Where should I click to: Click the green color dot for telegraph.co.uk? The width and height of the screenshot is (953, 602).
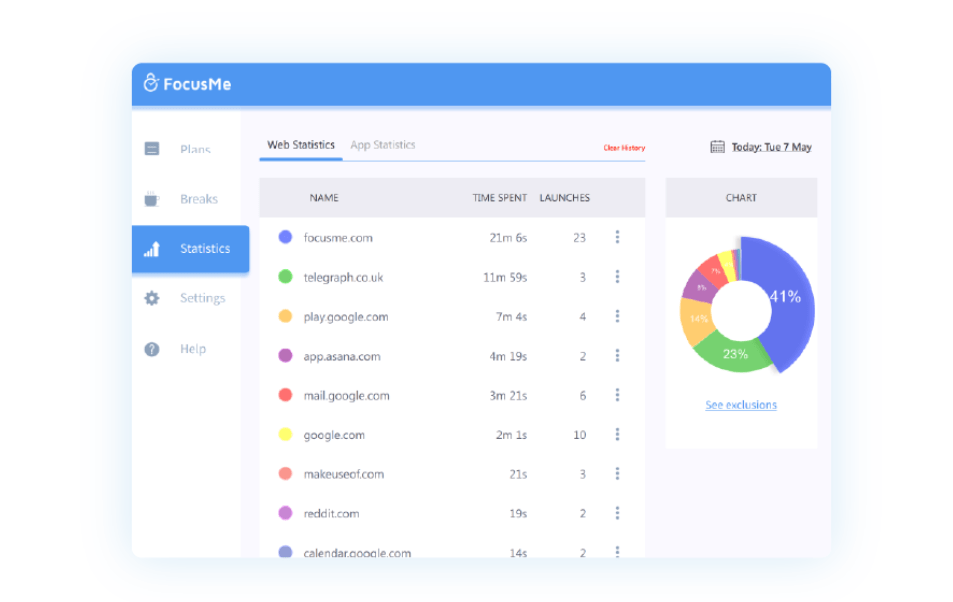[285, 277]
